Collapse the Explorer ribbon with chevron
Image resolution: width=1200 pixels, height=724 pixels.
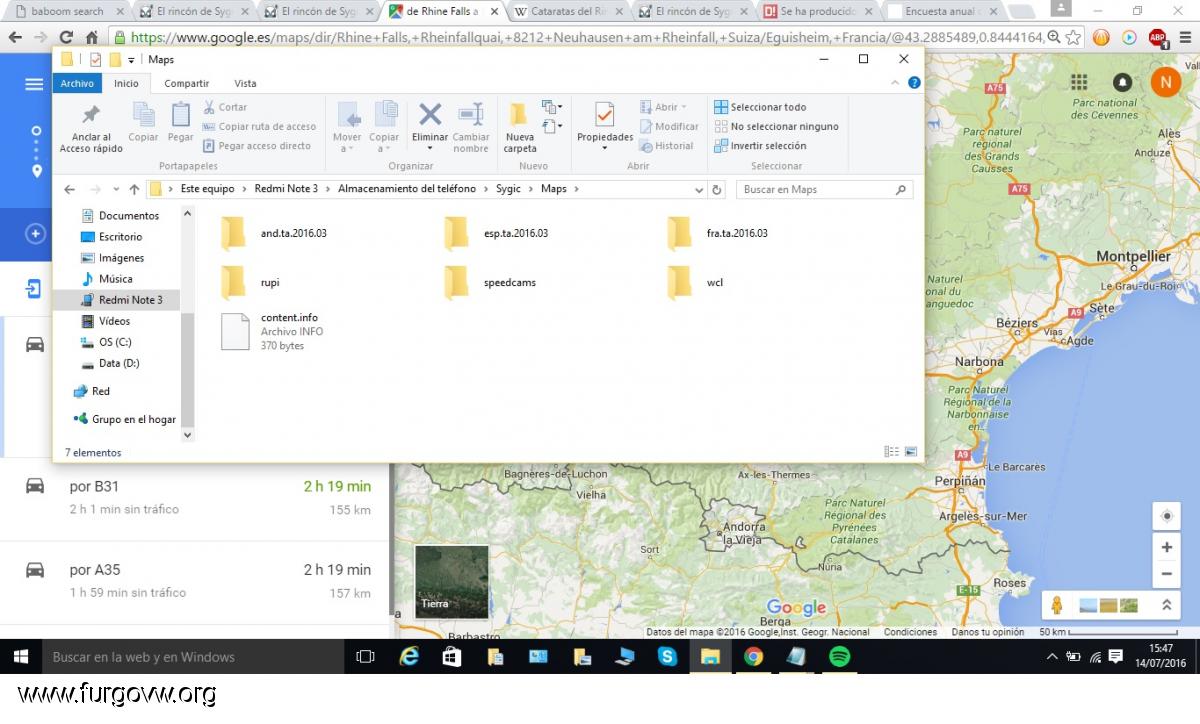point(895,84)
